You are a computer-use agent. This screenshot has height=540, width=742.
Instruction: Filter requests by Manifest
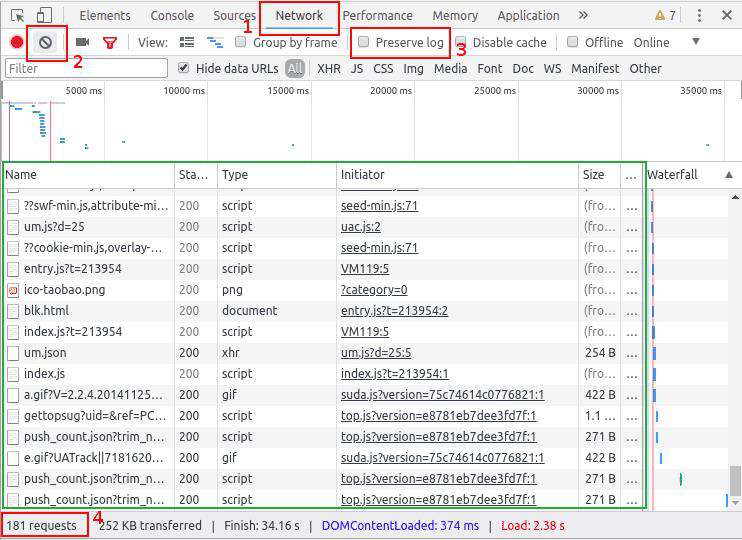pyautogui.click(x=595, y=69)
